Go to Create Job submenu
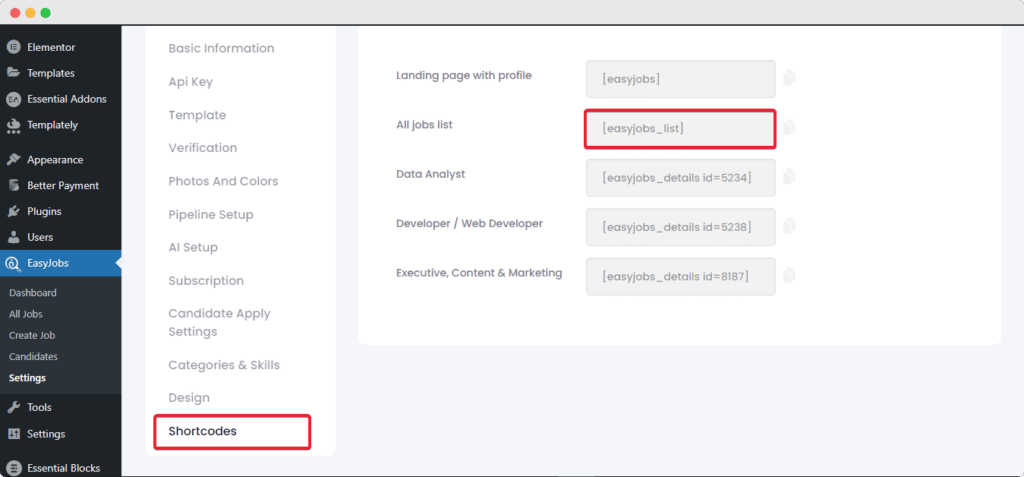 32,335
